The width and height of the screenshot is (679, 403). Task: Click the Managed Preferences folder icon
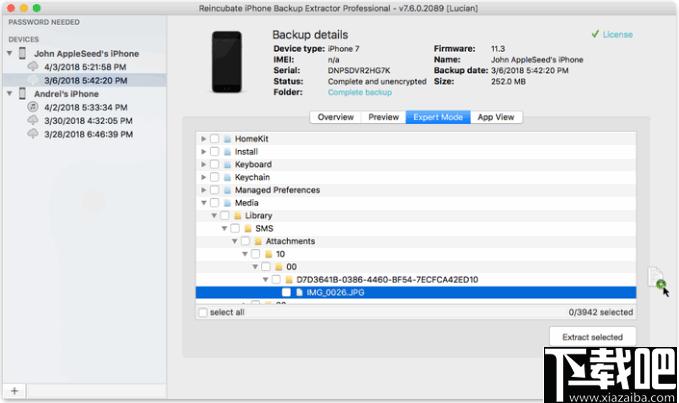pos(227,190)
